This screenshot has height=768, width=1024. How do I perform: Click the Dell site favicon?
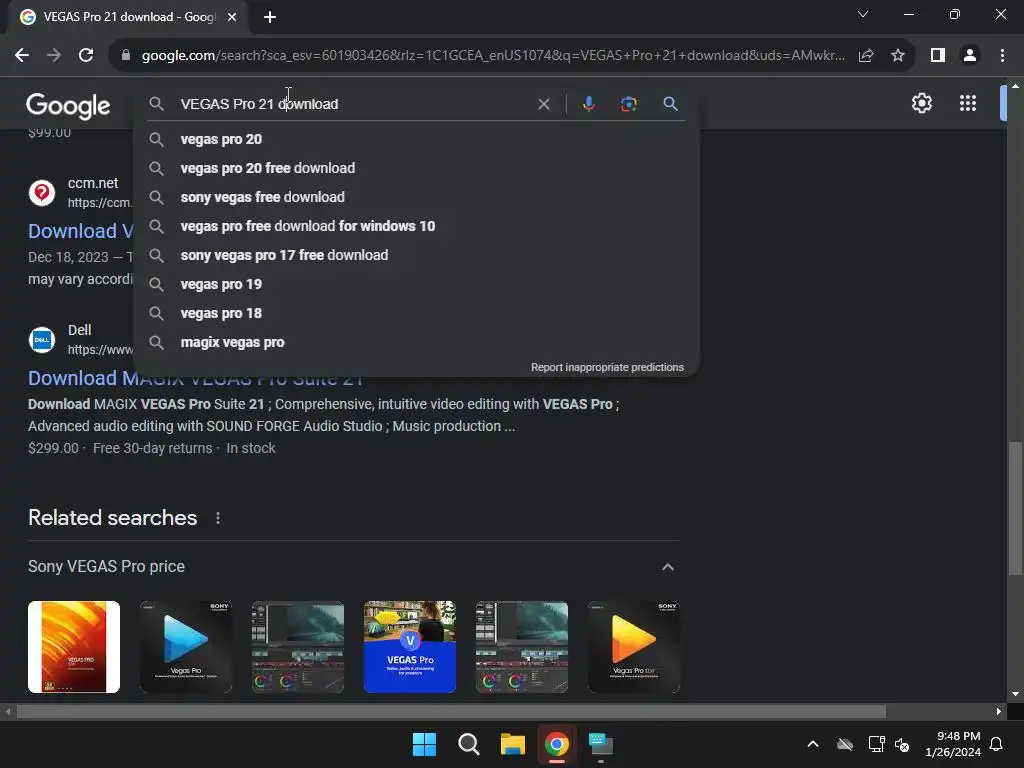42,340
